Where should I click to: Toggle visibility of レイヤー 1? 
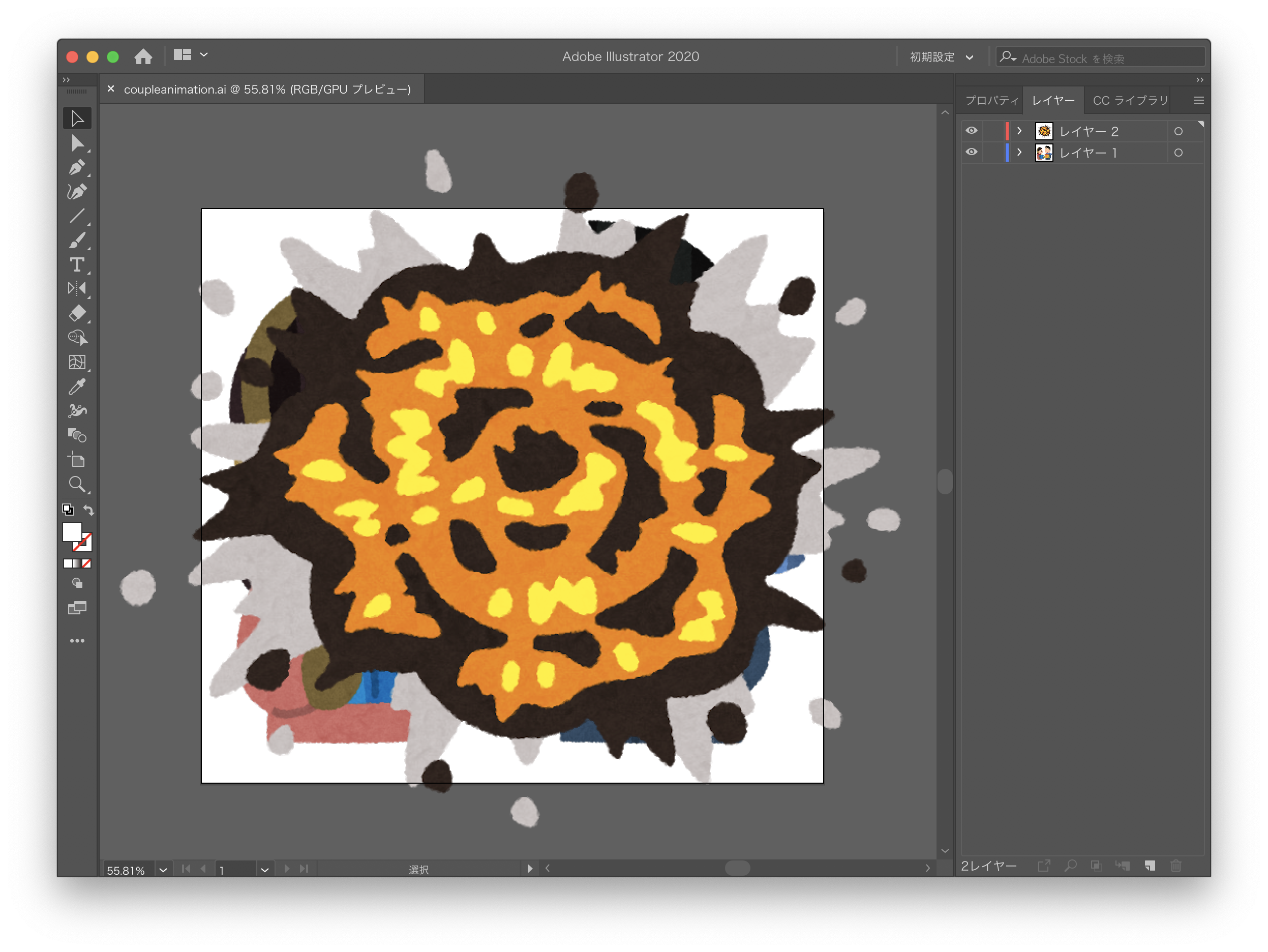point(971,153)
